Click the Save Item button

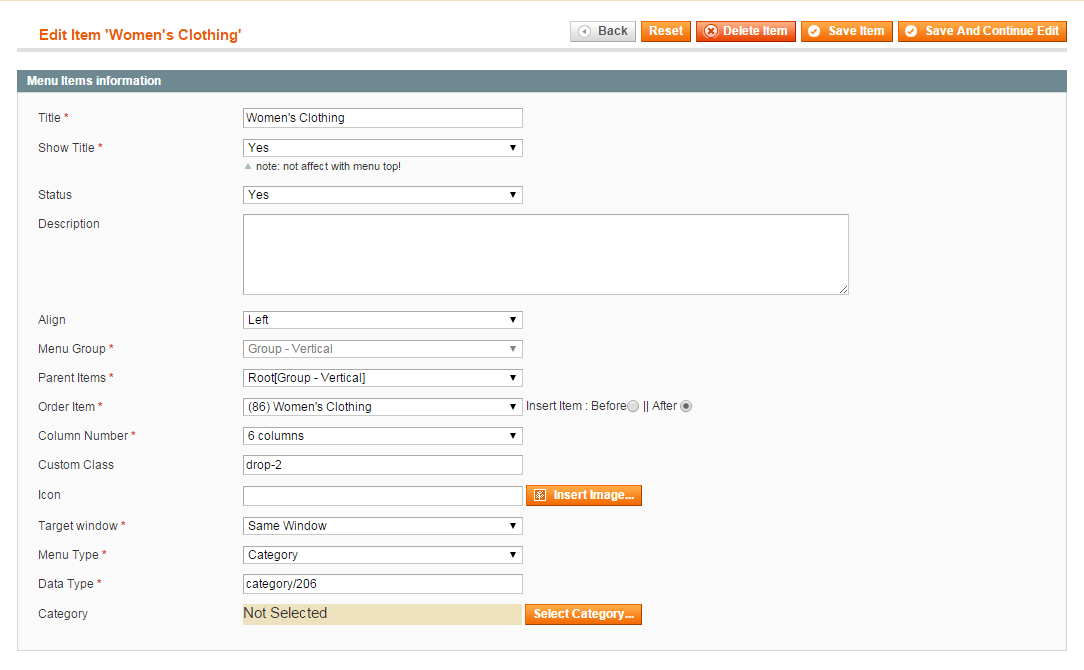coord(847,31)
